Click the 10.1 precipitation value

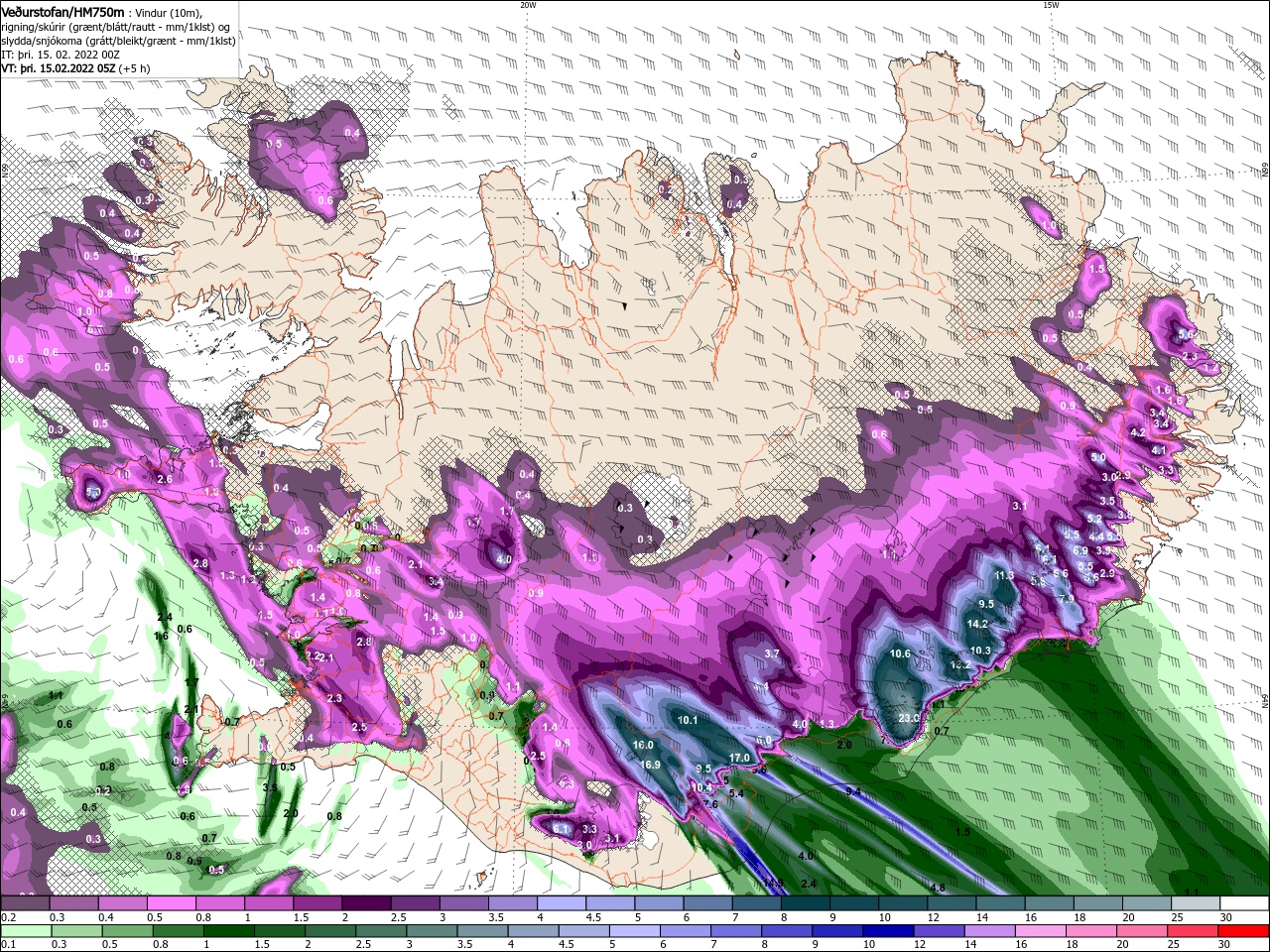(688, 720)
